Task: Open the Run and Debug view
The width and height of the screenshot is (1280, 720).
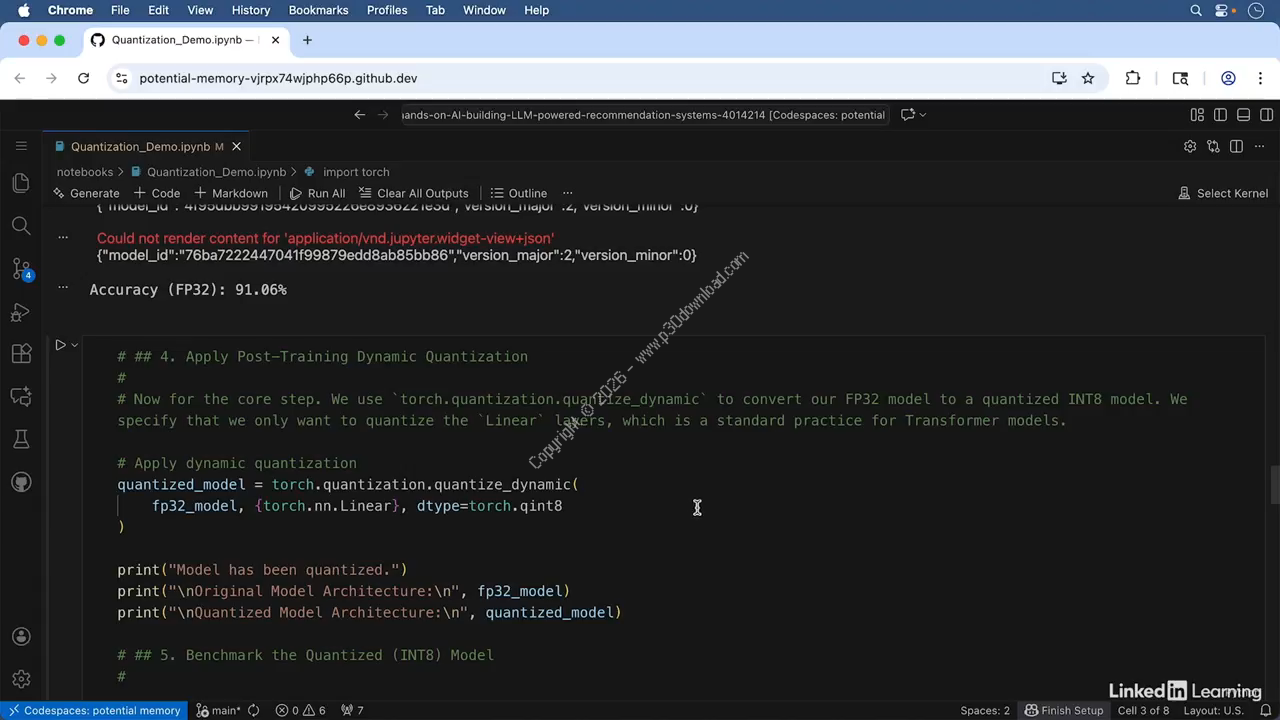Action: pyautogui.click(x=21, y=312)
